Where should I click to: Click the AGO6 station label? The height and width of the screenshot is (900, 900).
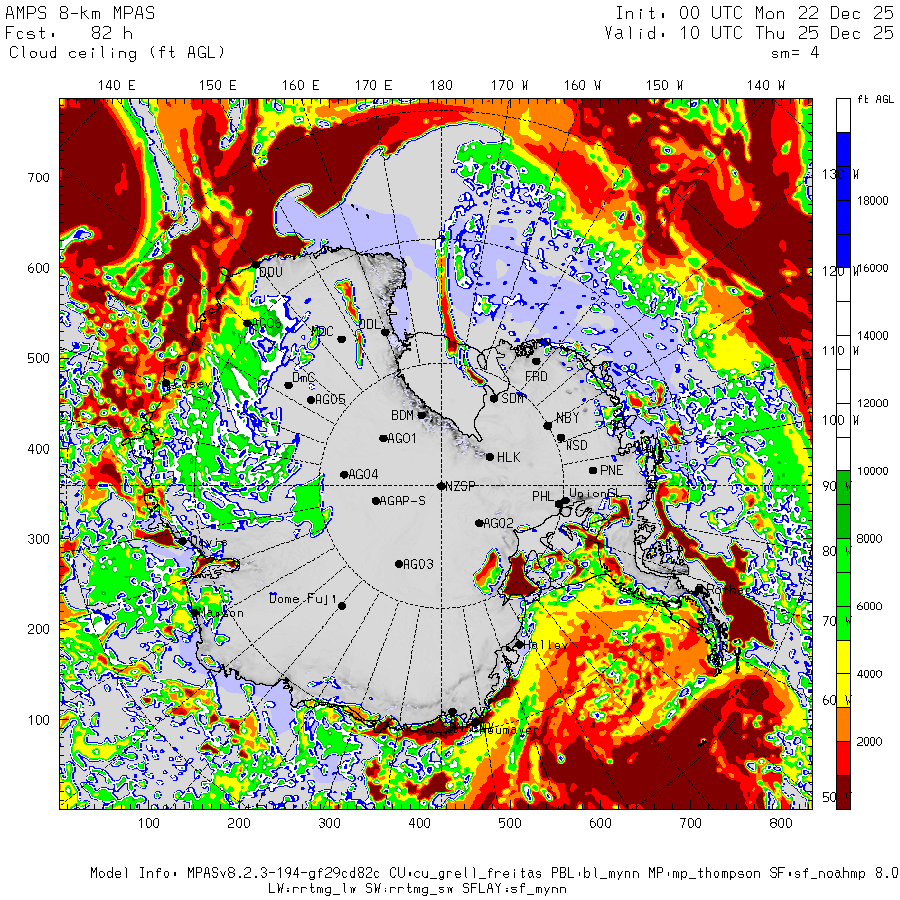267,323
